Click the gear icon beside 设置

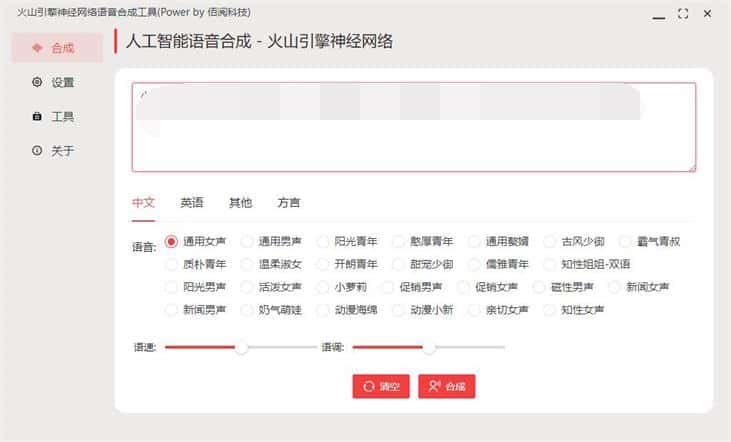37,82
